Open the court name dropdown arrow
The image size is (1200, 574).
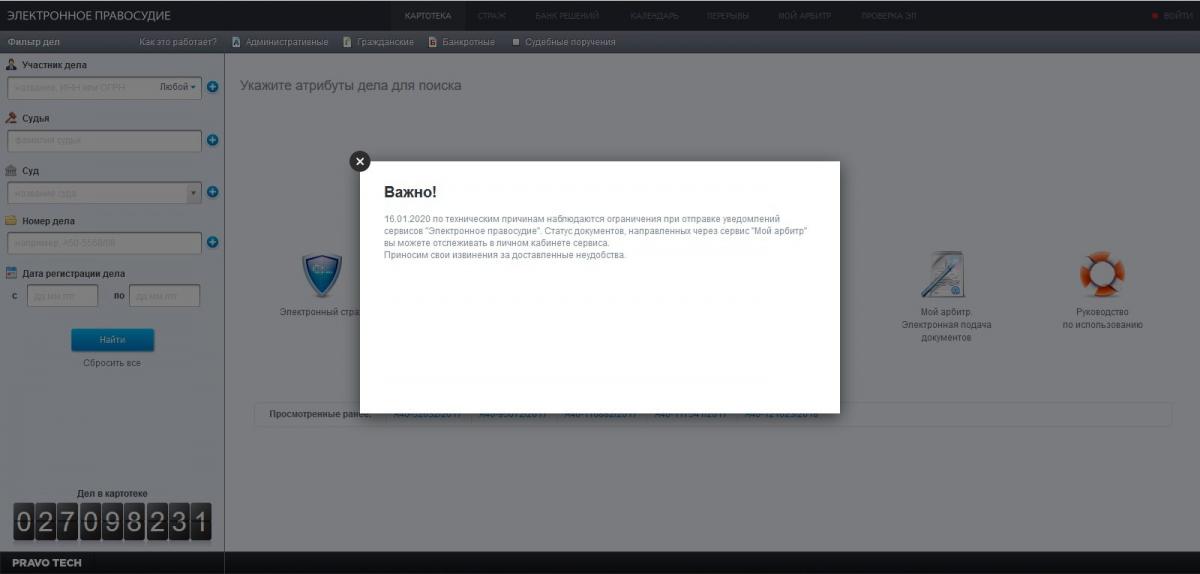click(x=193, y=193)
